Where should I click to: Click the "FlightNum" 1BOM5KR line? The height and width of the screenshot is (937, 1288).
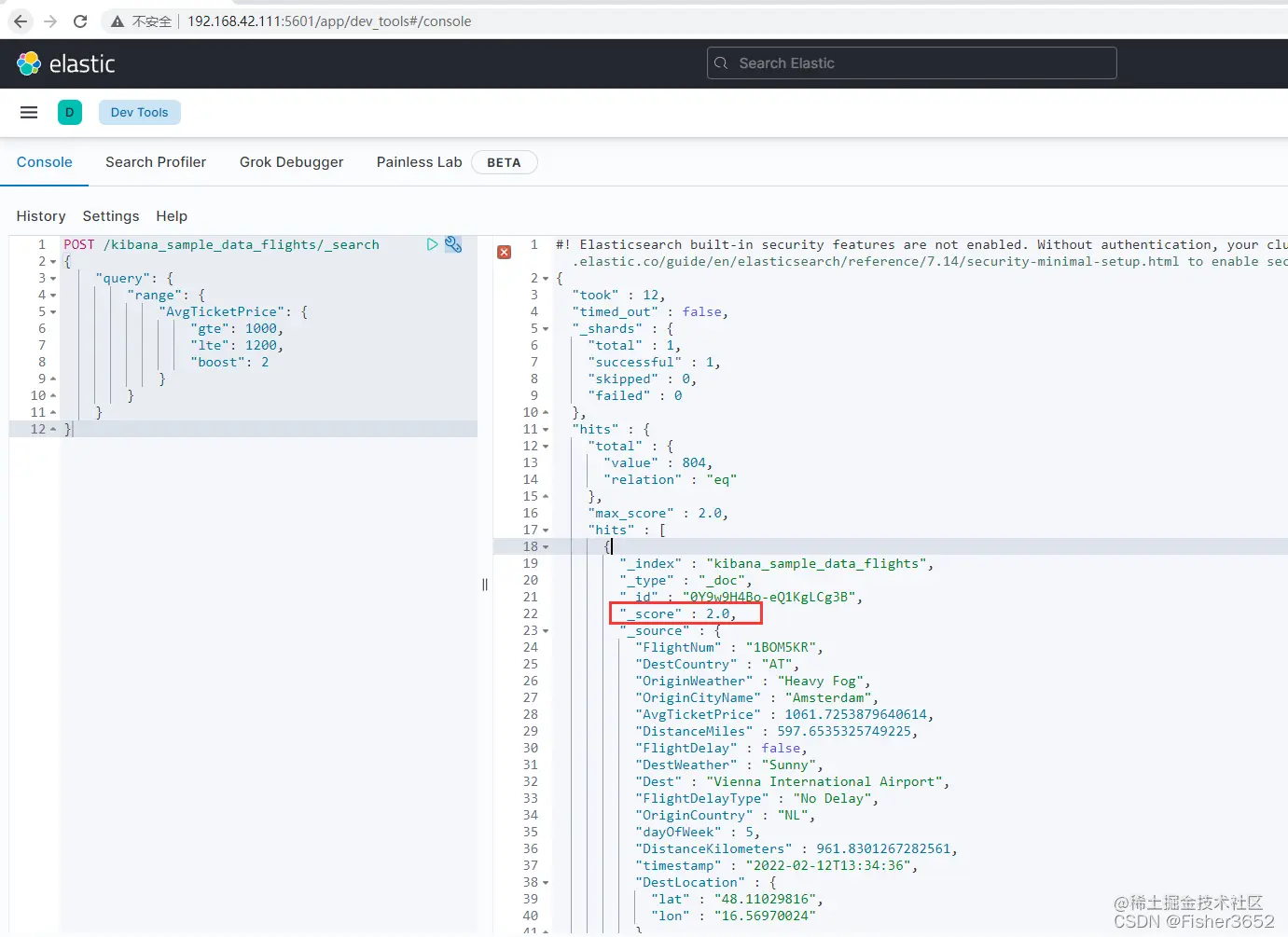[x=729, y=647]
